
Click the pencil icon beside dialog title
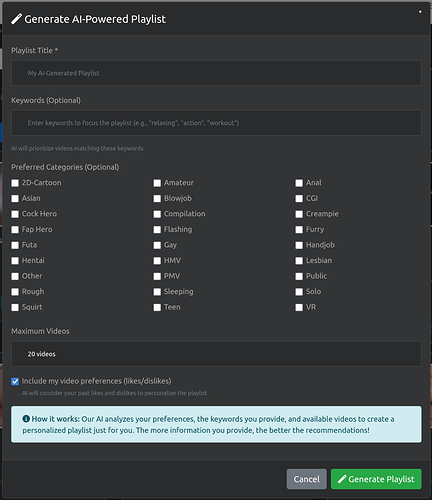pyautogui.click(x=17, y=19)
